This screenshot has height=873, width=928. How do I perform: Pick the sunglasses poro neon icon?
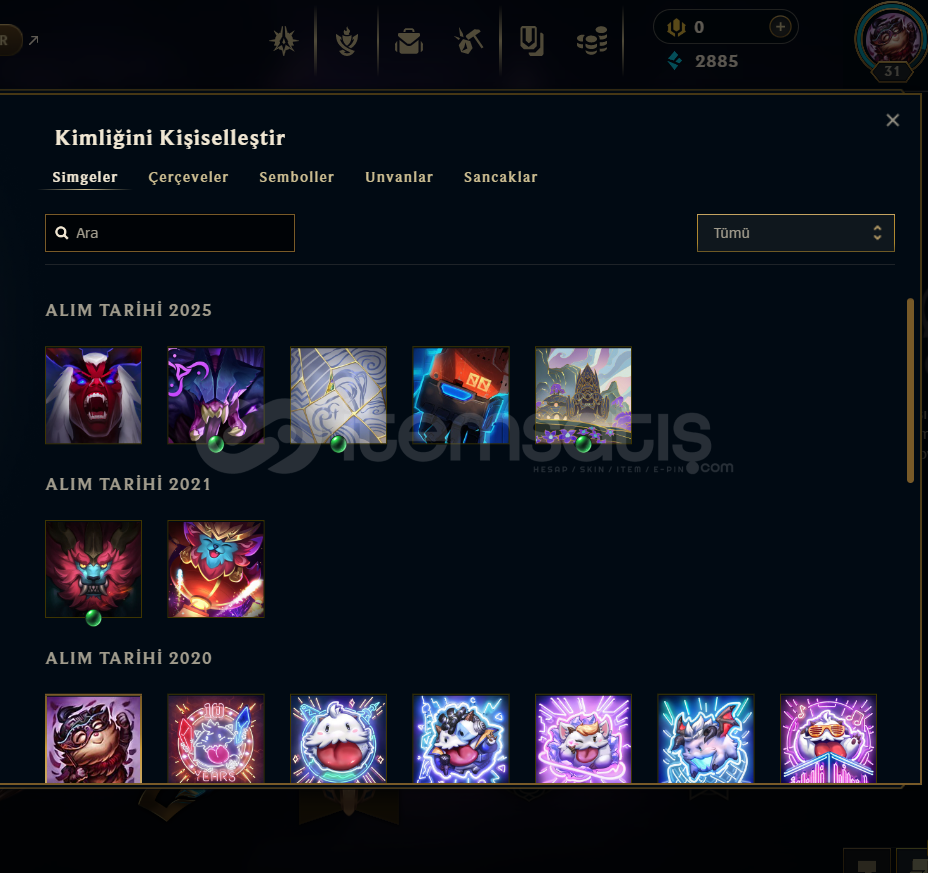click(x=828, y=739)
